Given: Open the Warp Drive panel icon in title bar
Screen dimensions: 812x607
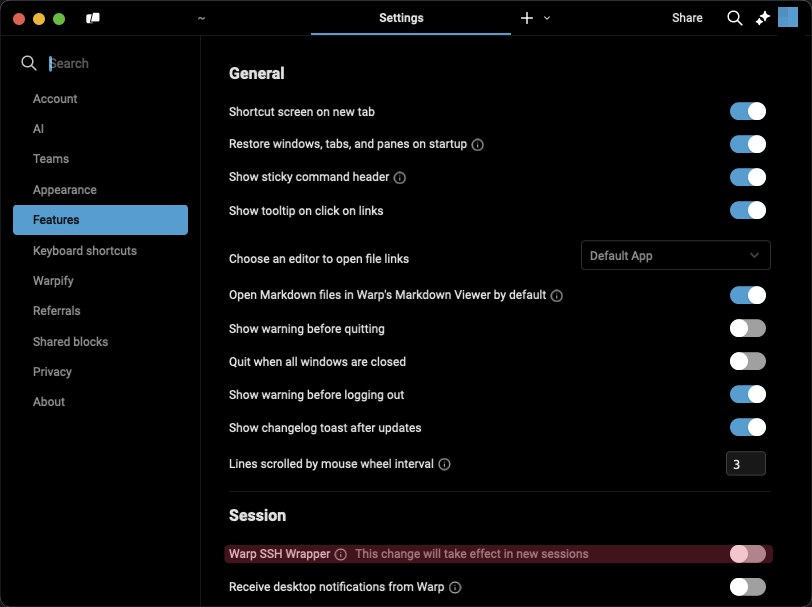Looking at the screenshot, I should [93, 18].
